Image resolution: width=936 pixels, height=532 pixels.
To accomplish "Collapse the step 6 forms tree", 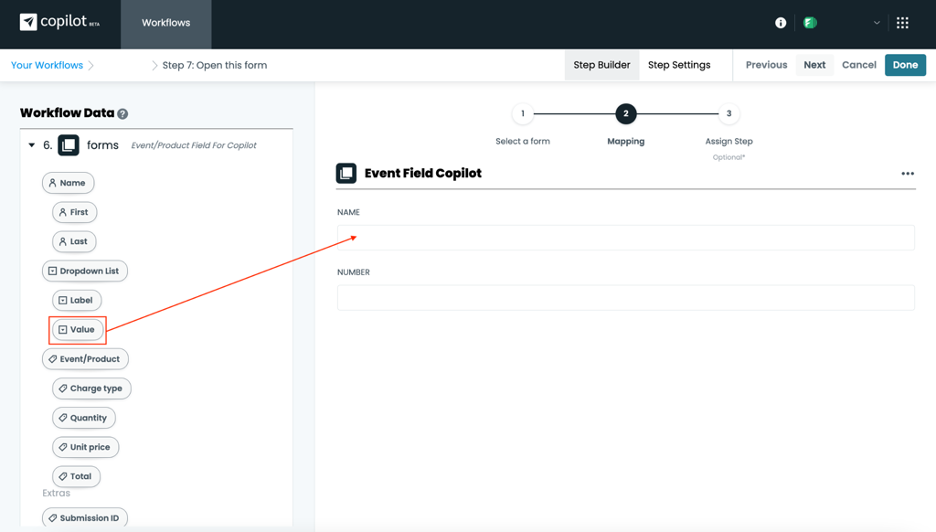I will tap(32, 145).
